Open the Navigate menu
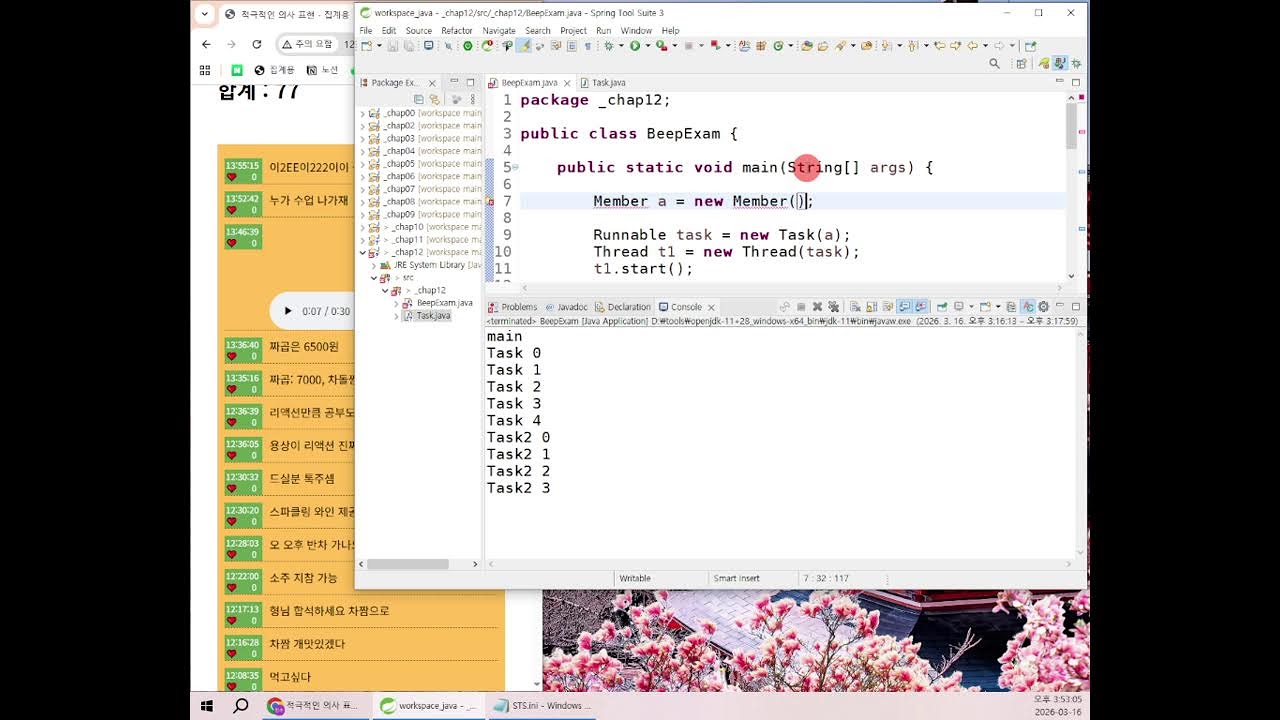 point(499,30)
